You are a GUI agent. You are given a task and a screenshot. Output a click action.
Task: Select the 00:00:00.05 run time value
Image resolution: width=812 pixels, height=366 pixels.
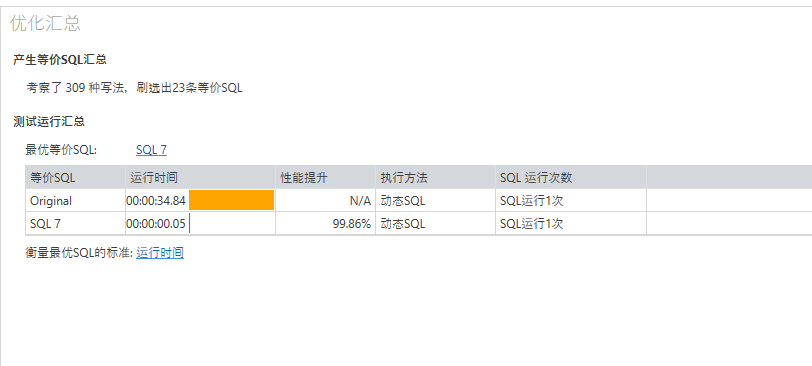click(x=156, y=224)
